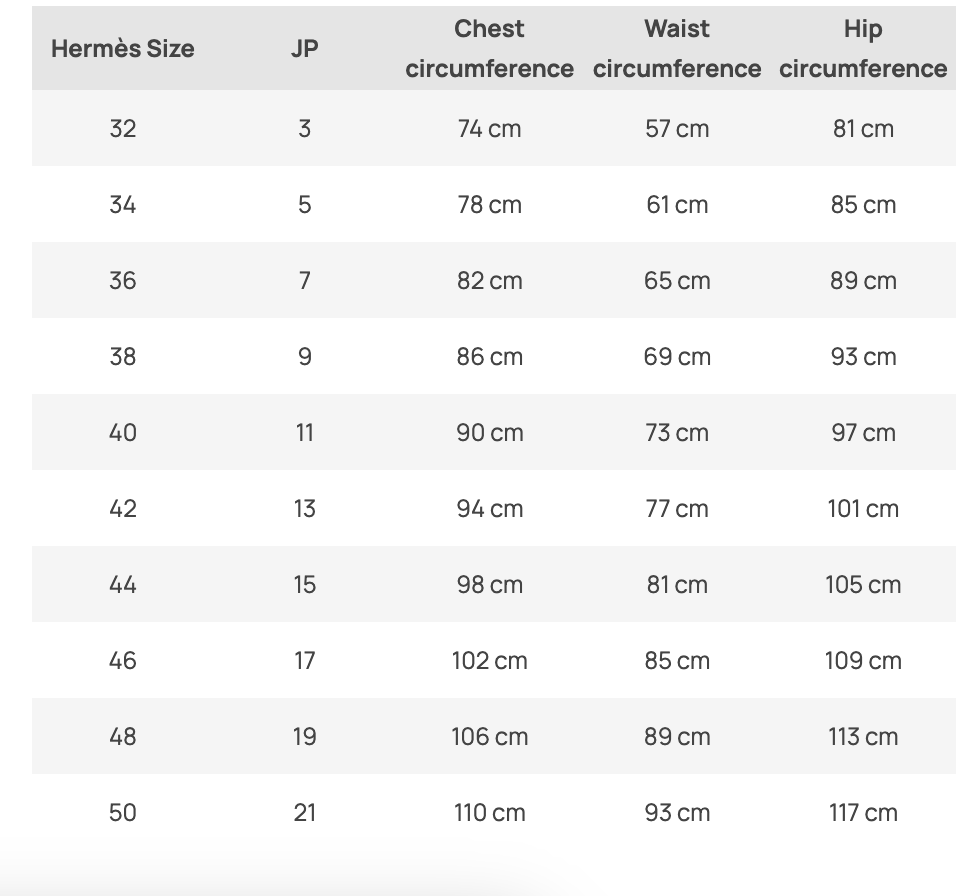This screenshot has height=896, width=976.
Task: Select Hermès size 50 cell
Action: click(x=123, y=812)
